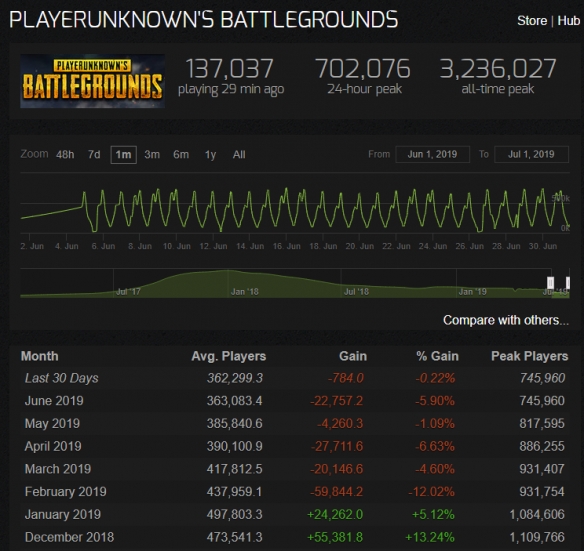Grab the right navigator range handle
Viewport: 584px width, 551px height.
pos(568,282)
